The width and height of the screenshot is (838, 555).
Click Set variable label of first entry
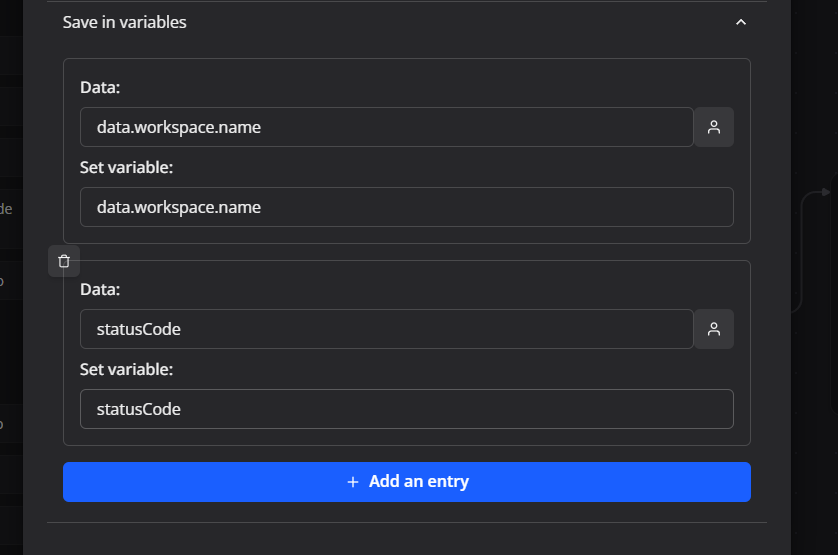coord(127,168)
